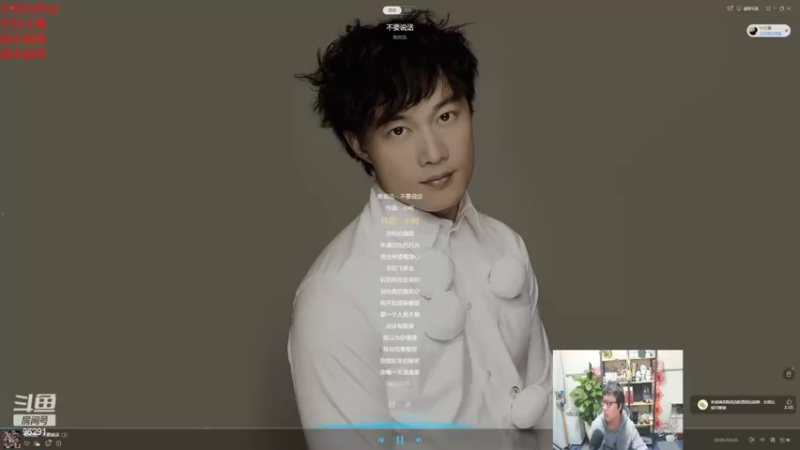Click the text label in top-right toolbar

point(751,9)
